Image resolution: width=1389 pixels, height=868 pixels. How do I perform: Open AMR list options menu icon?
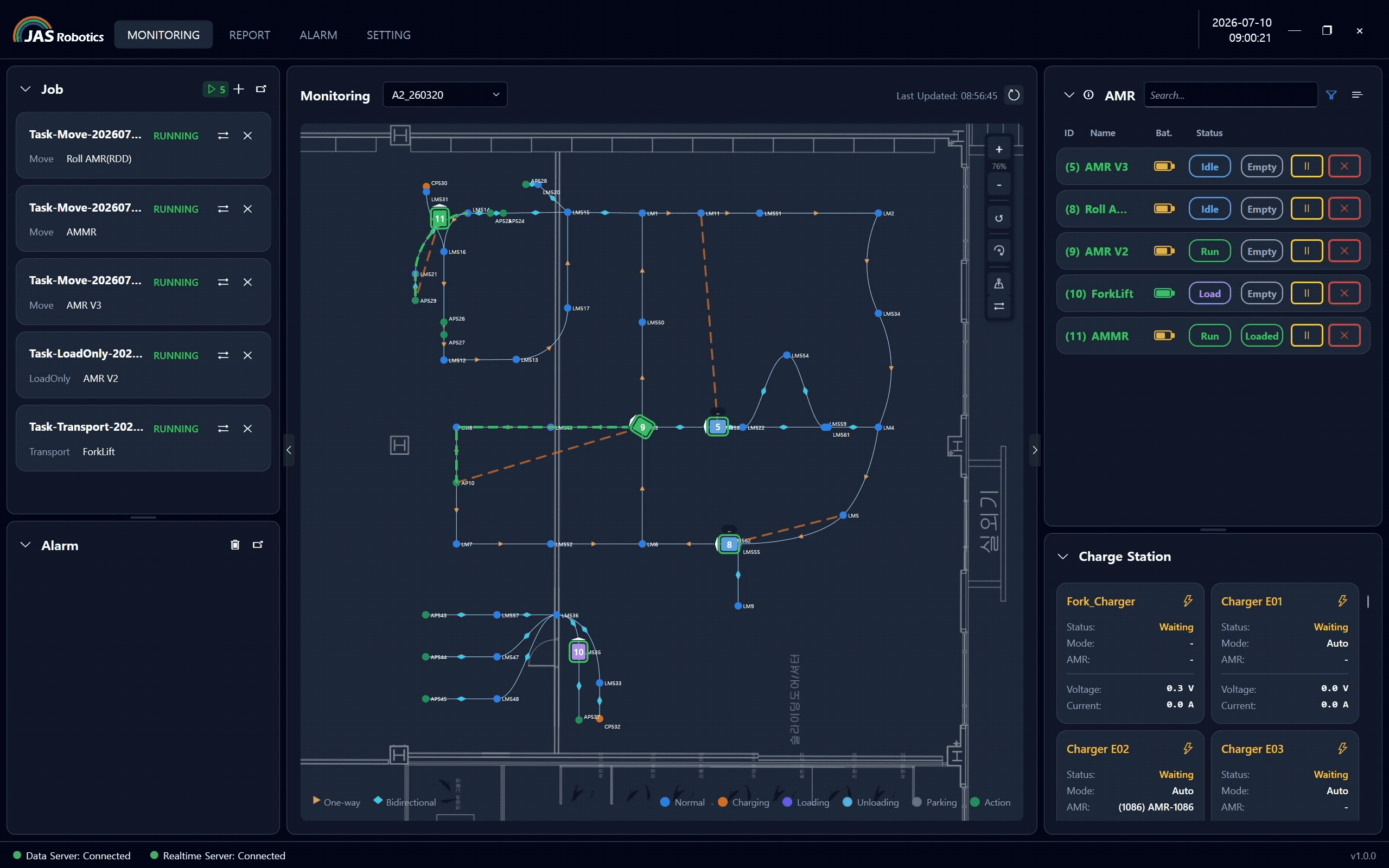pyautogui.click(x=1357, y=95)
